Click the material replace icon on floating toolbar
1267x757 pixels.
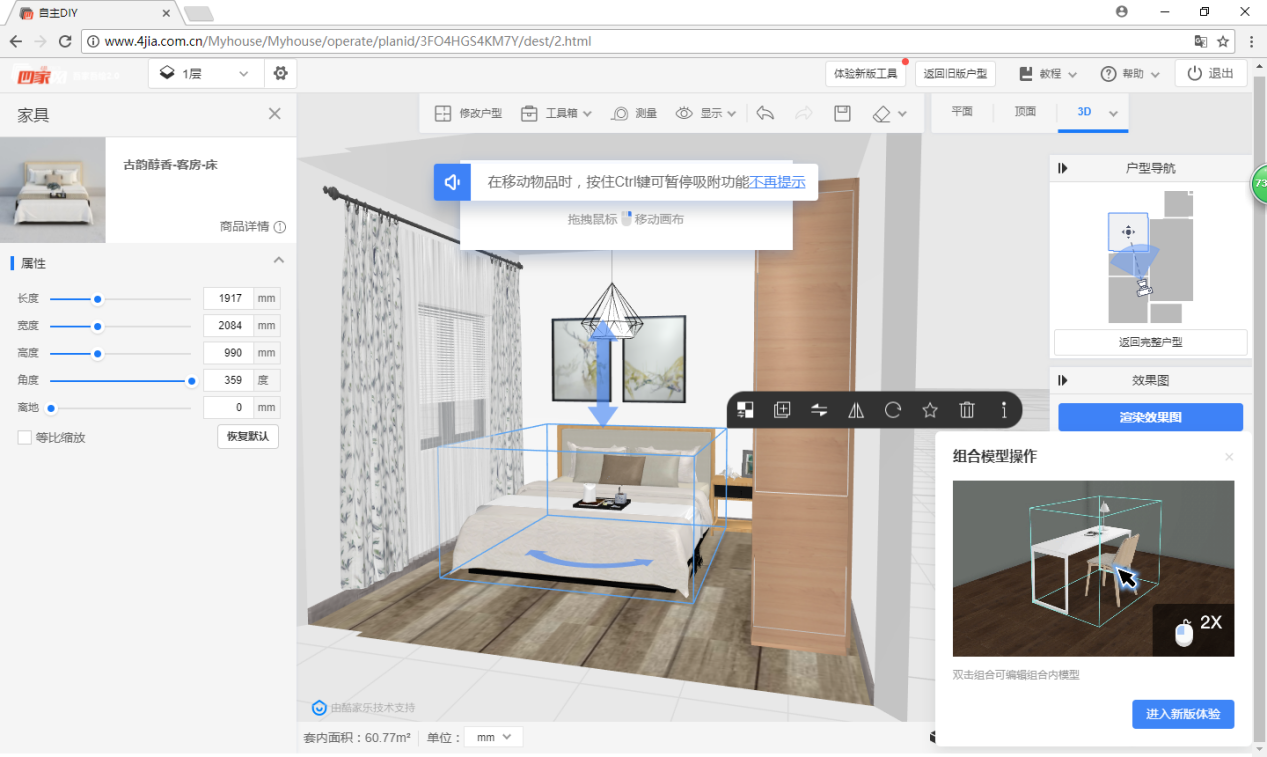pos(745,409)
